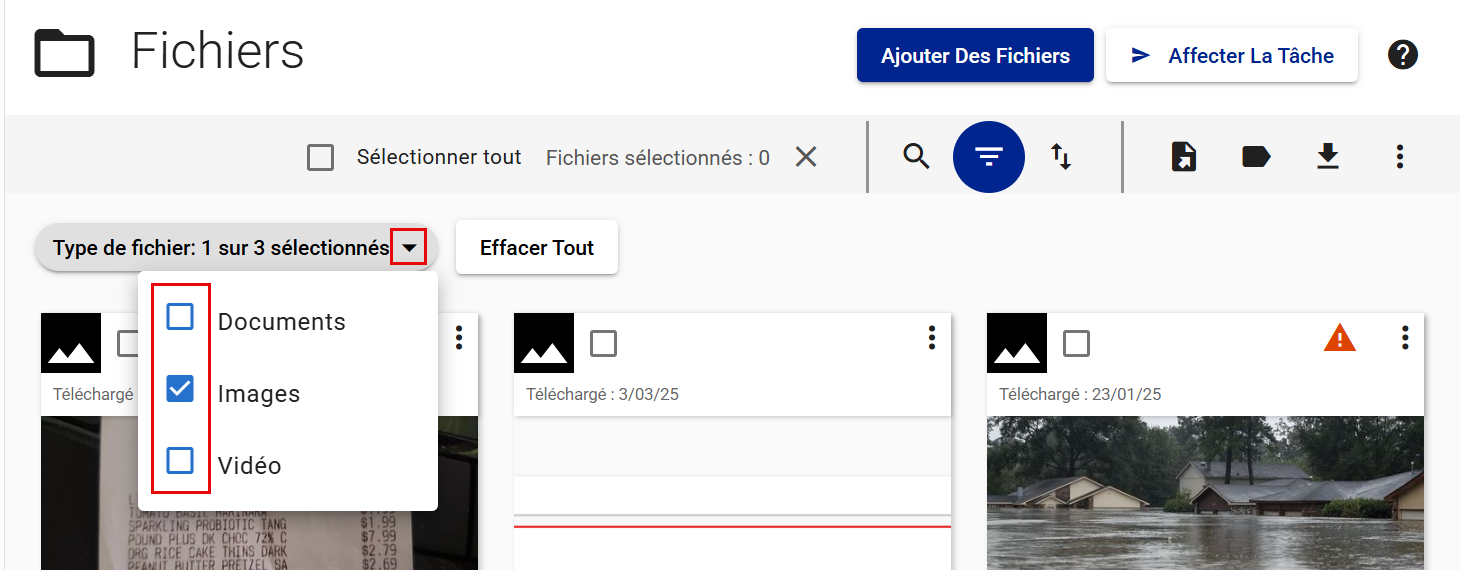Image resolution: width=1460 pixels, height=570 pixels.
Task: Open three-dot menu on 3/03/25 file card
Action: (931, 338)
